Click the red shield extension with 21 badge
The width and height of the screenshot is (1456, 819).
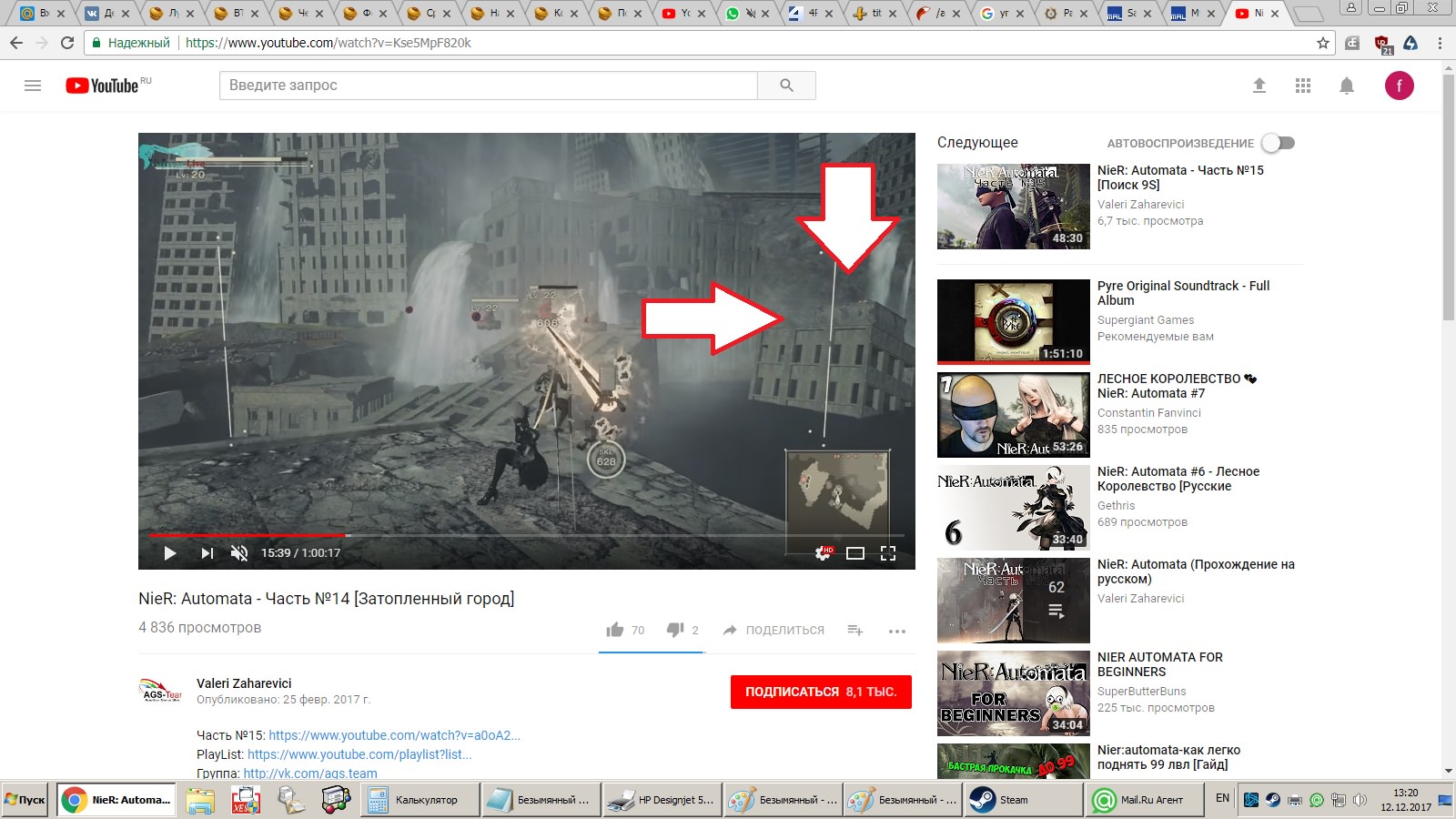pos(1382,44)
